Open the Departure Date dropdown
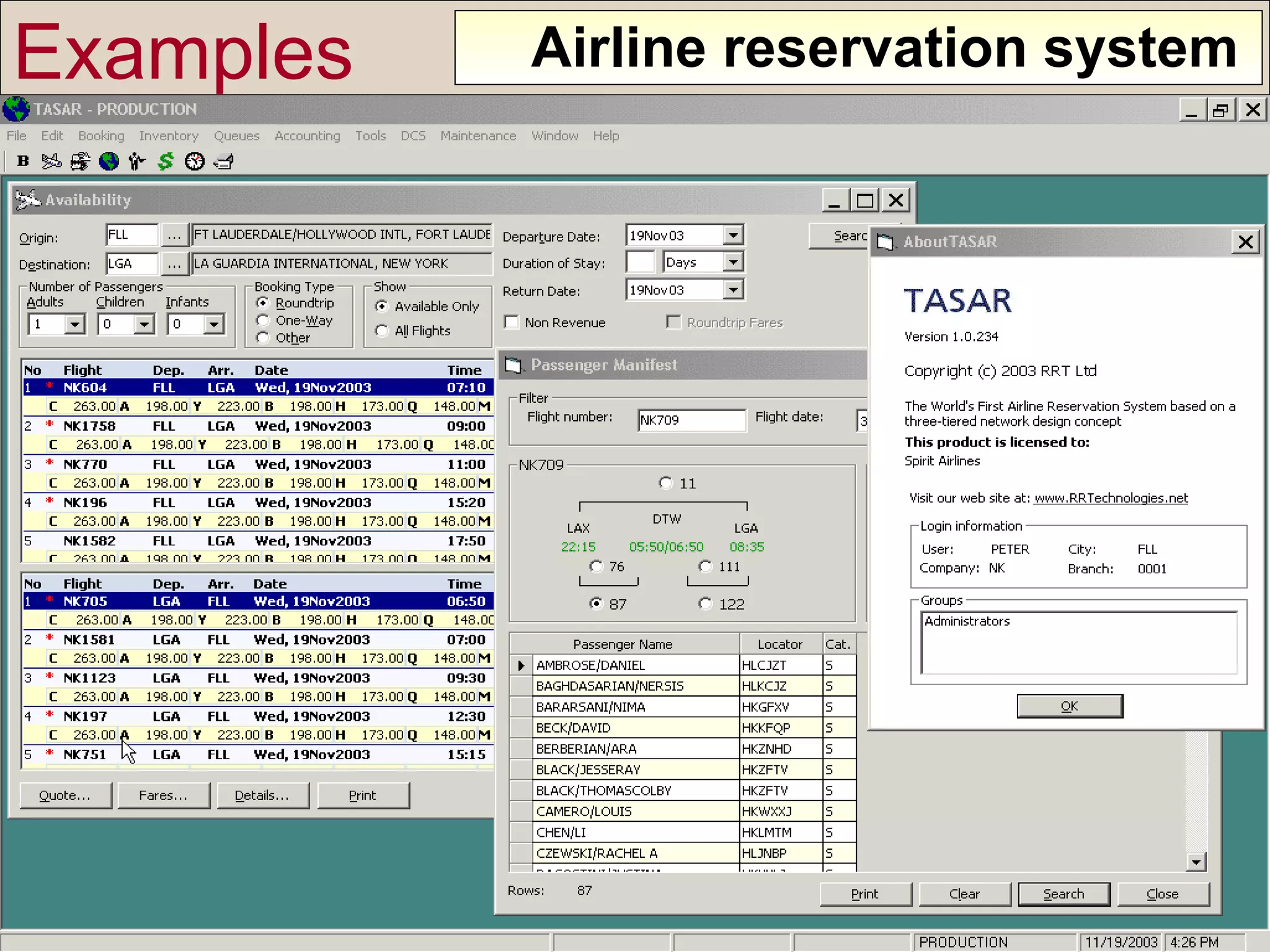Viewport: 1270px width, 952px height. (x=733, y=236)
